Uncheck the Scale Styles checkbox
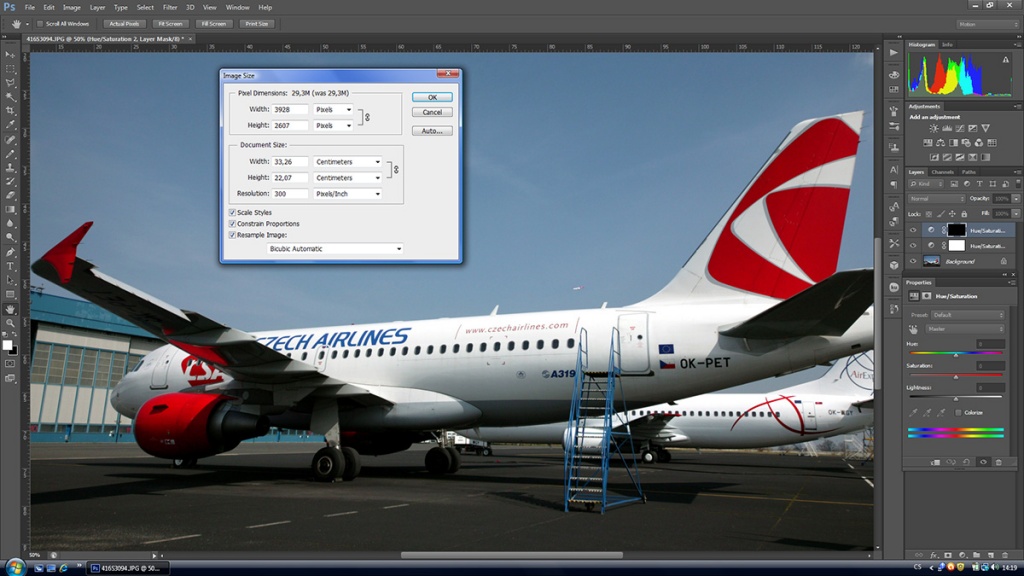 point(232,212)
